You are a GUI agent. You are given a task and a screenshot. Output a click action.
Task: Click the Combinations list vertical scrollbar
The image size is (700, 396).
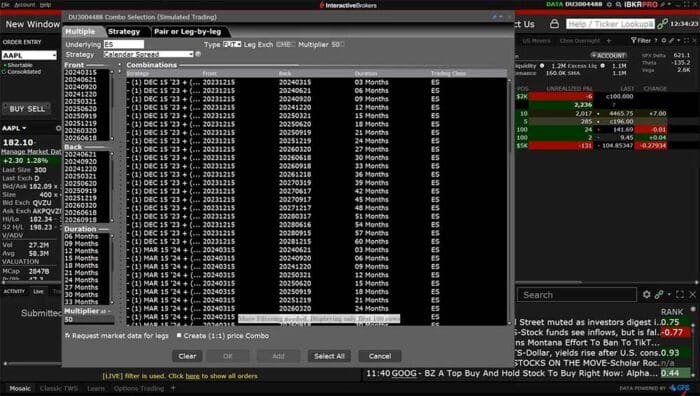point(509,201)
